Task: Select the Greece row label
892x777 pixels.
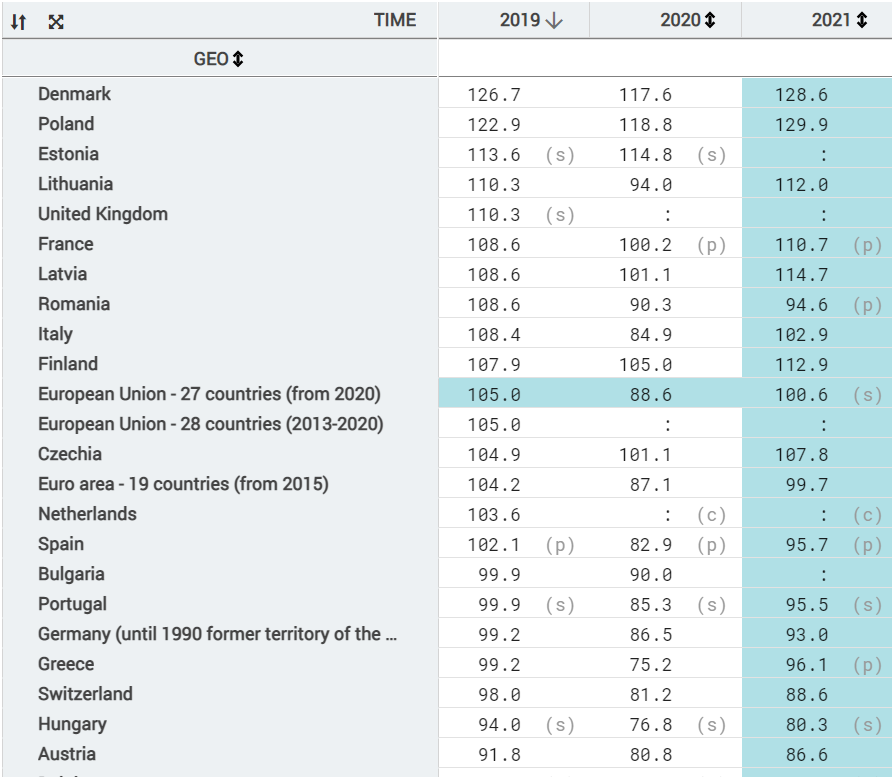Action: tap(66, 664)
